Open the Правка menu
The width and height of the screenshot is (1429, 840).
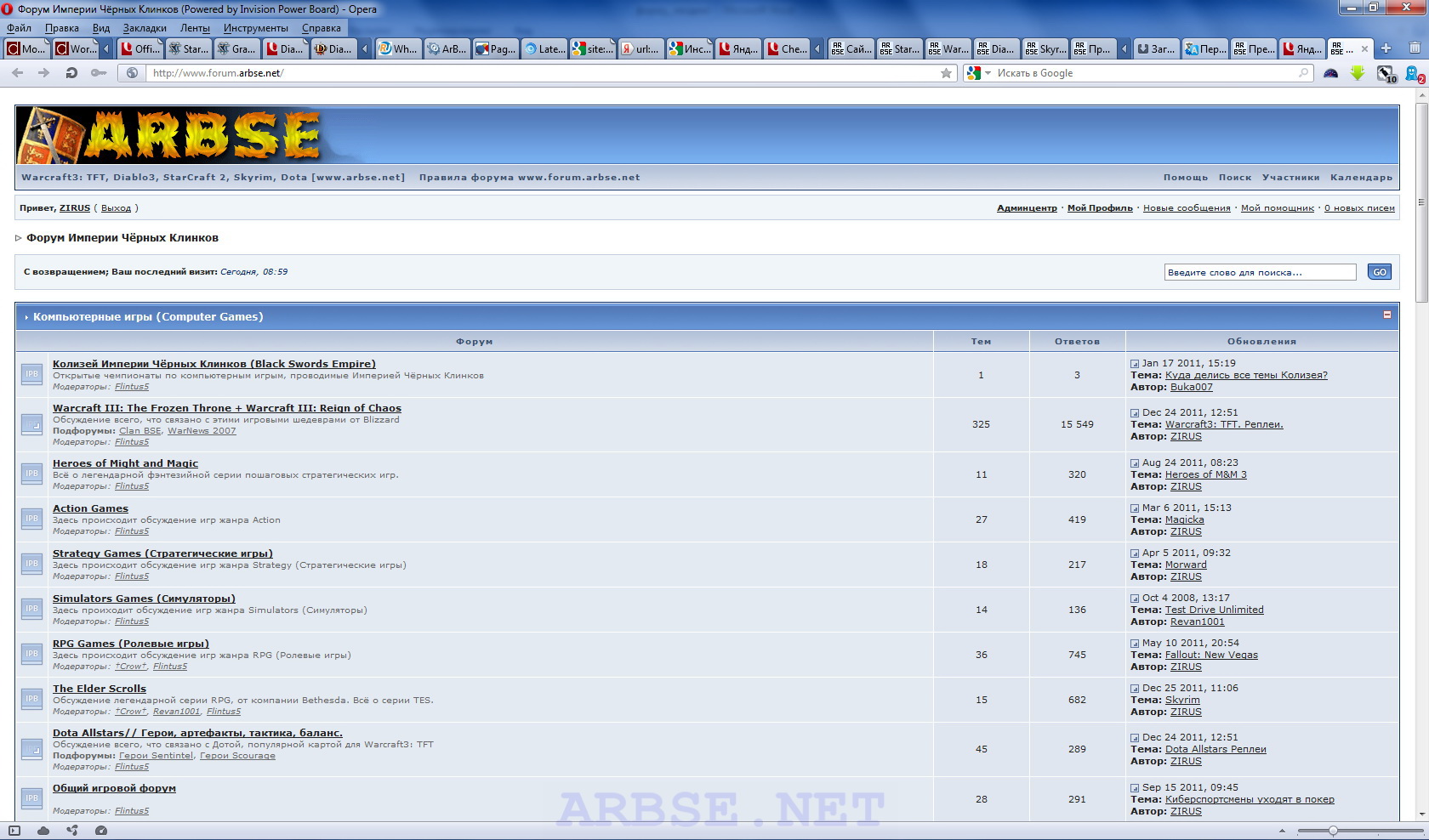pyautogui.click(x=62, y=28)
